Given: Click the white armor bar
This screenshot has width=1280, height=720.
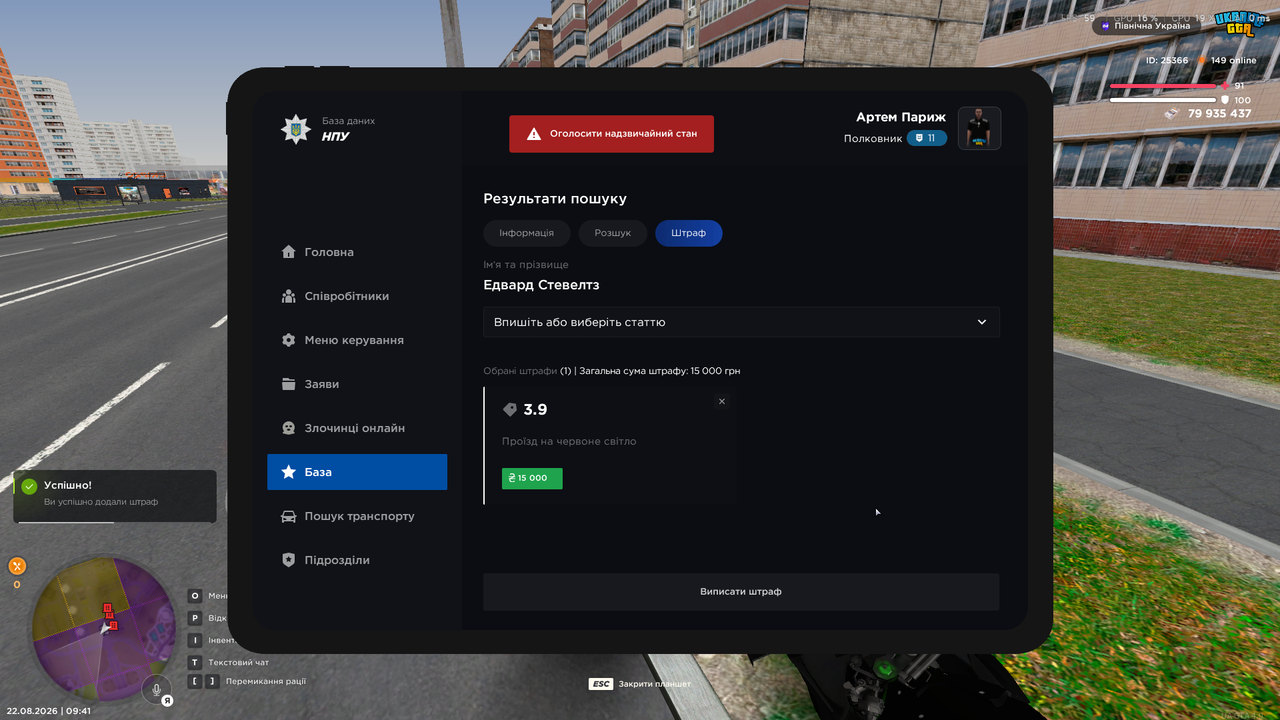Looking at the screenshot, I should (1165, 100).
